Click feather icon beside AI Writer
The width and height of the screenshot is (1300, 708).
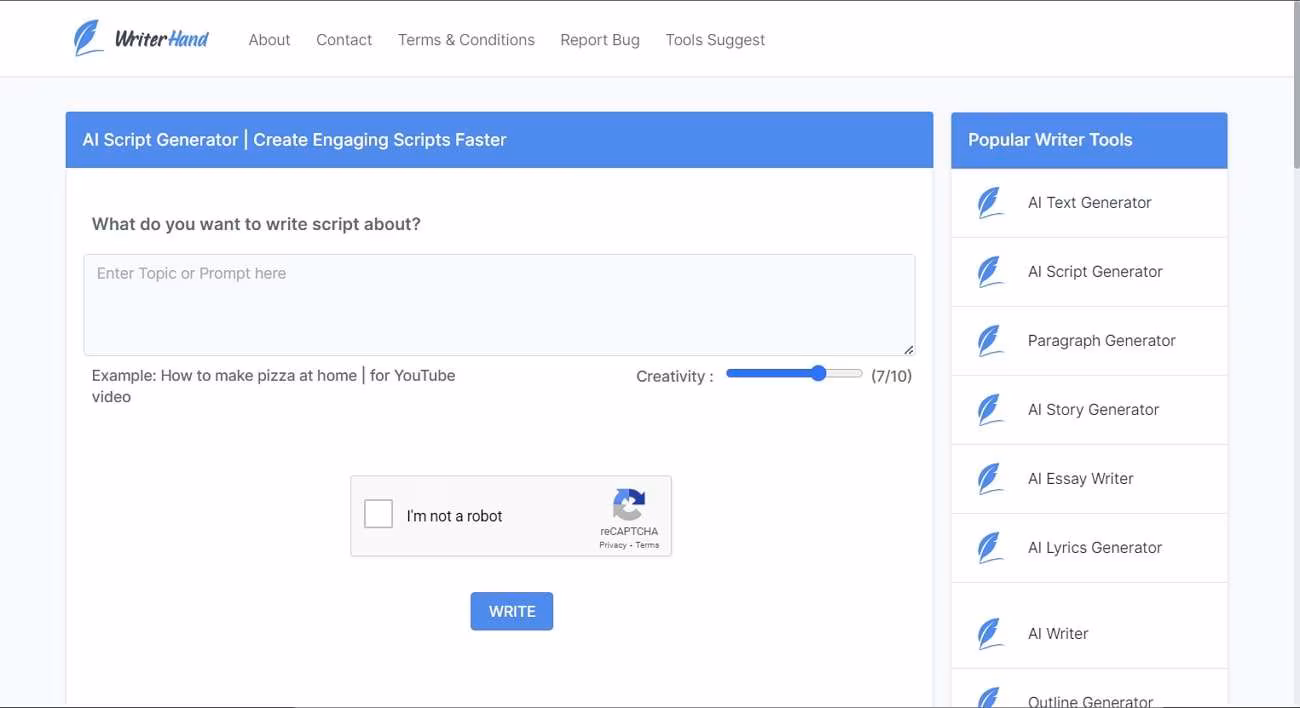[x=990, y=634]
